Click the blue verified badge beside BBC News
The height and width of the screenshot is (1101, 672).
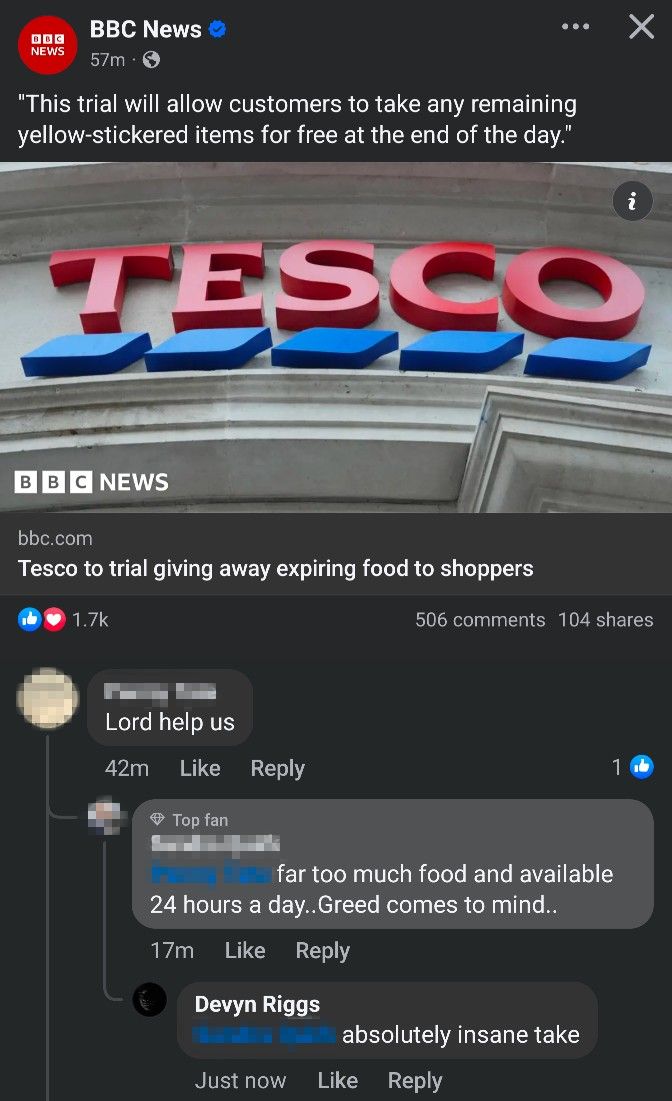[218, 29]
